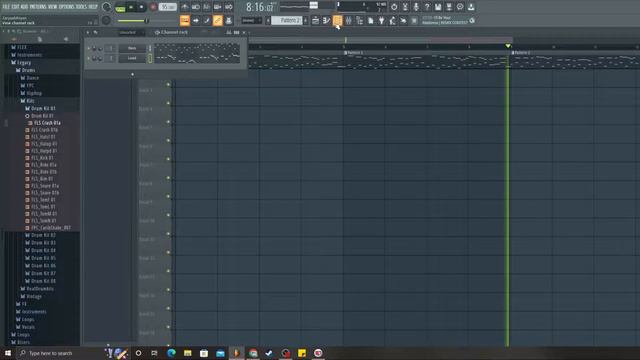The width and height of the screenshot is (640, 360).
Task: Click the add channel plus button
Action: [x=132, y=74]
